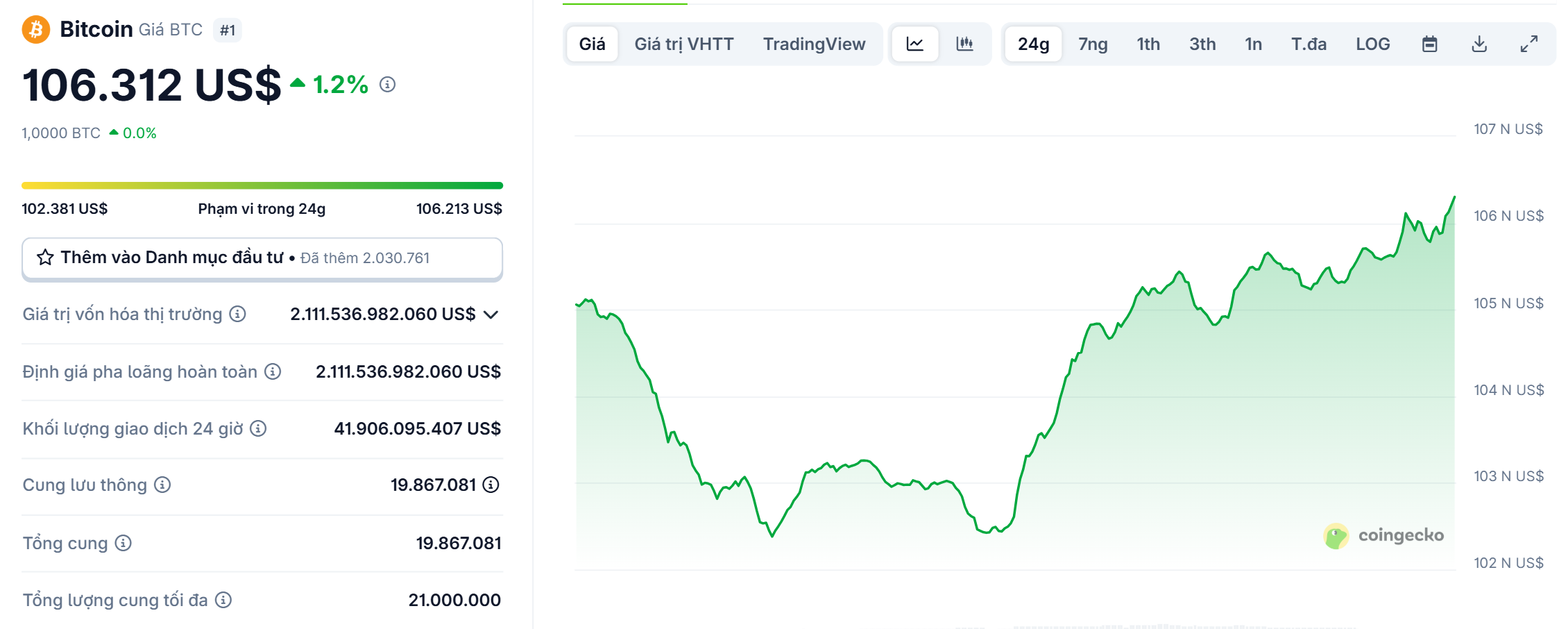Click Phạm vi trong 24g label
The width and height of the screenshot is (1568, 629).
(x=262, y=209)
